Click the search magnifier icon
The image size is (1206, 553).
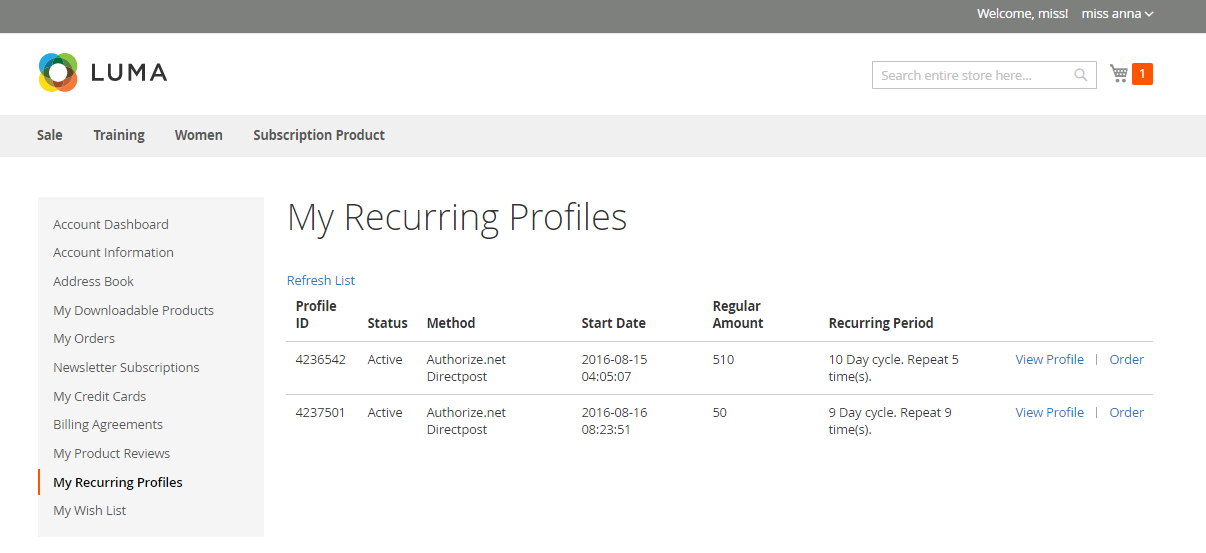pyautogui.click(x=1080, y=75)
